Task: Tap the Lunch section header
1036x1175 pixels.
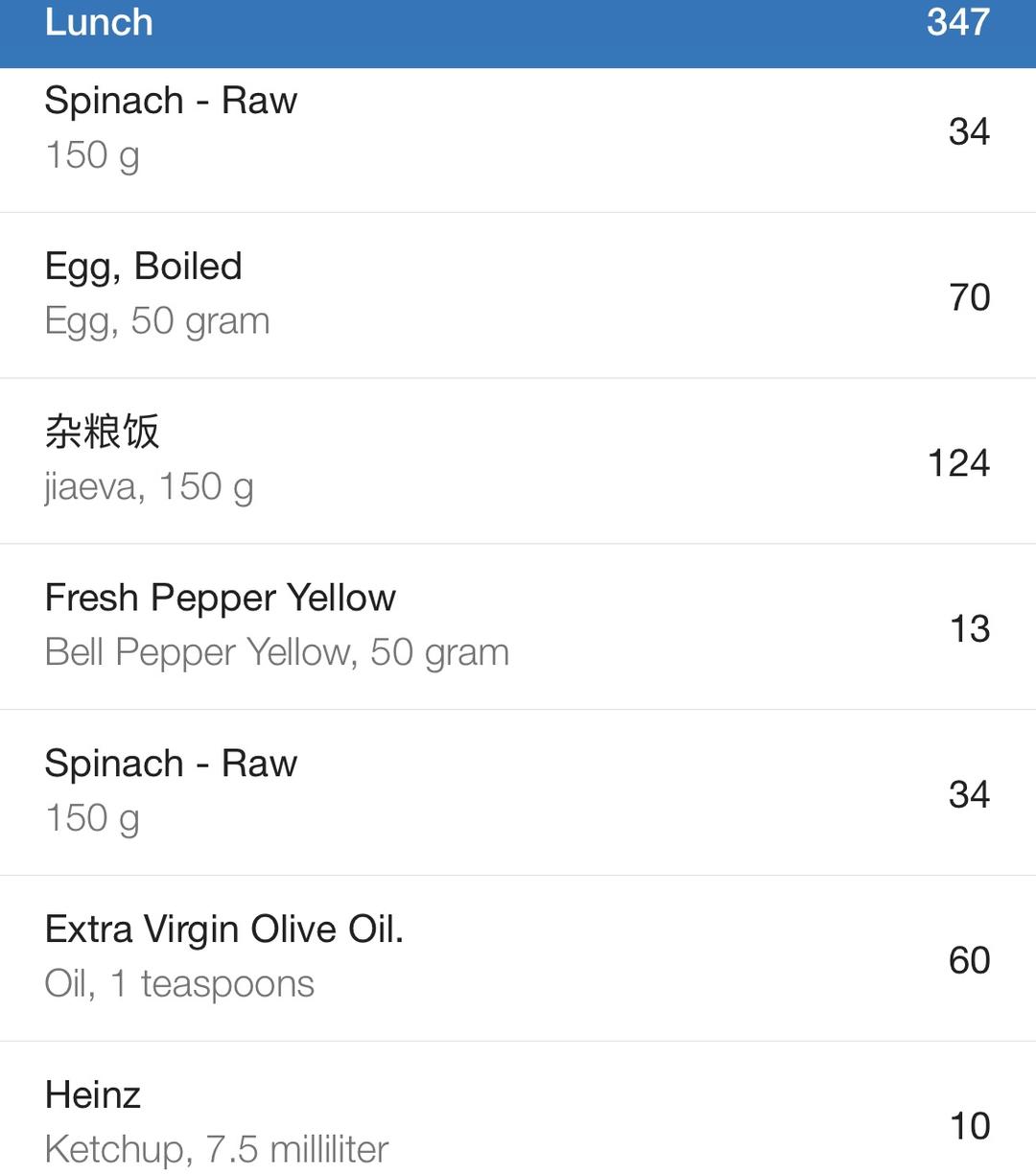Action: pos(99,23)
